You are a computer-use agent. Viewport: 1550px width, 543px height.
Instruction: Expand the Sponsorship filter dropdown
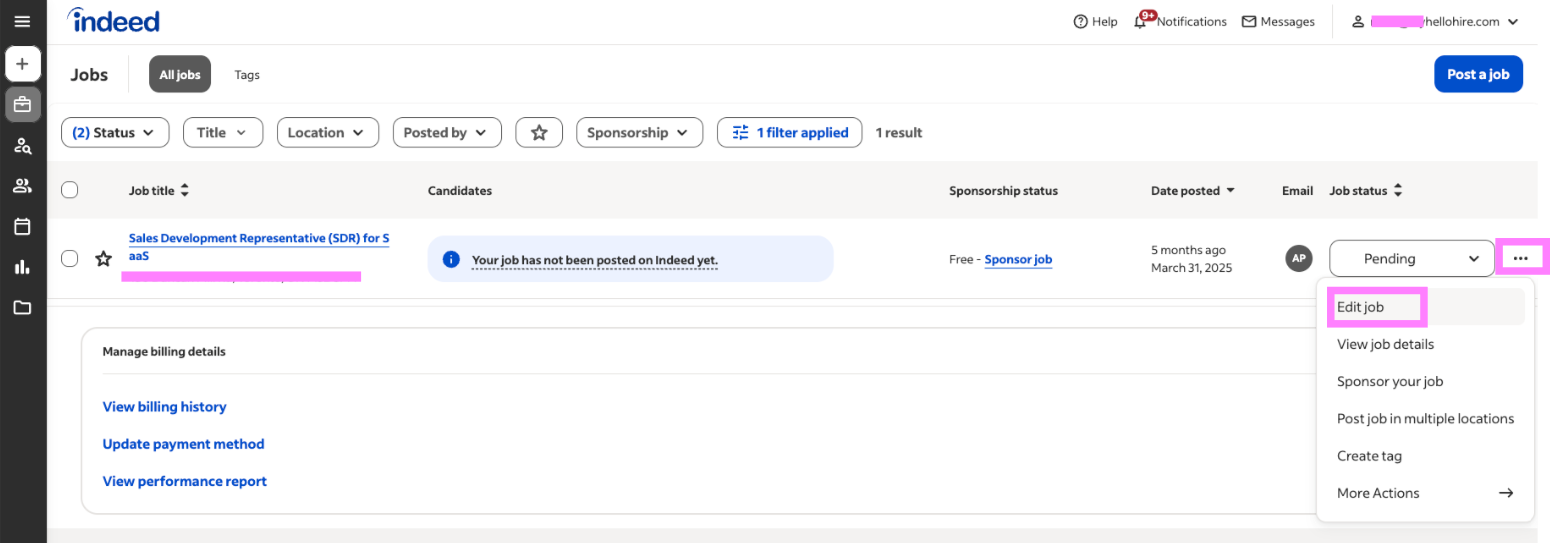(638, 132)
